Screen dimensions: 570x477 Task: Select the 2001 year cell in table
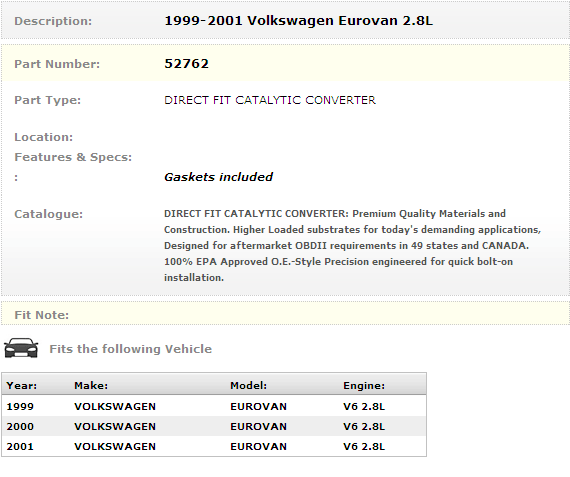coord(20,446)
